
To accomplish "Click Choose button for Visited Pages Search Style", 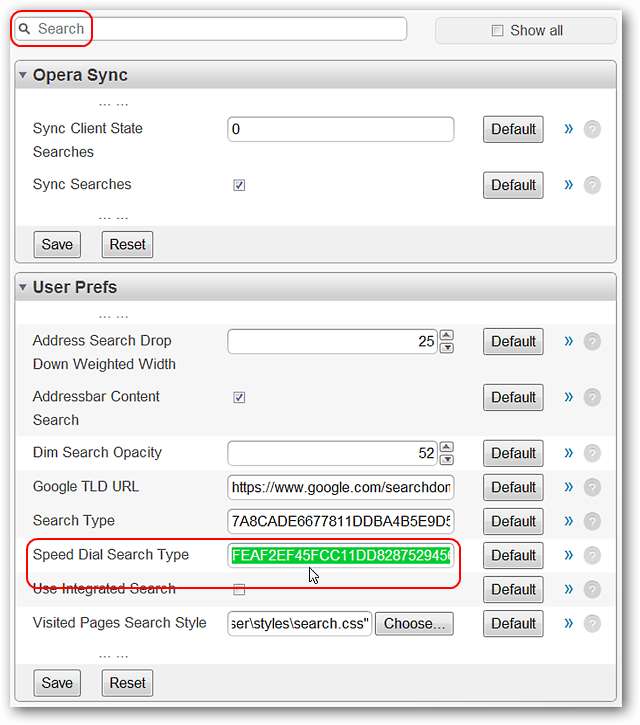I will 414,623.
